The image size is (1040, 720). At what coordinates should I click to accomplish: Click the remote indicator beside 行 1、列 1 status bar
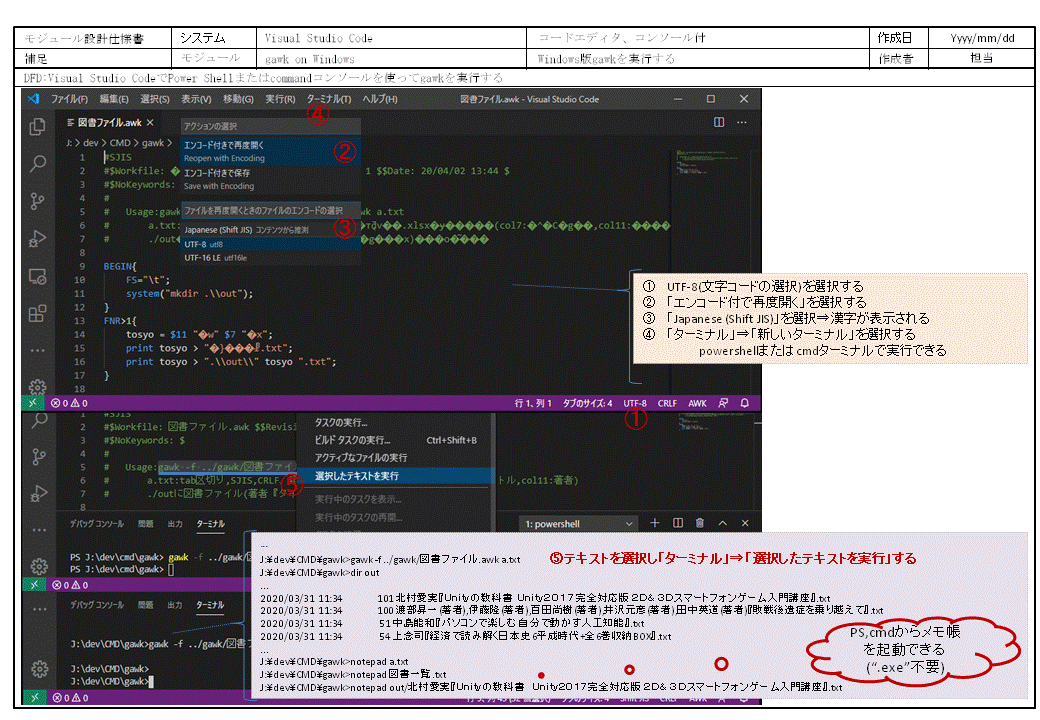pyautogui.click(x=32, y=402)
